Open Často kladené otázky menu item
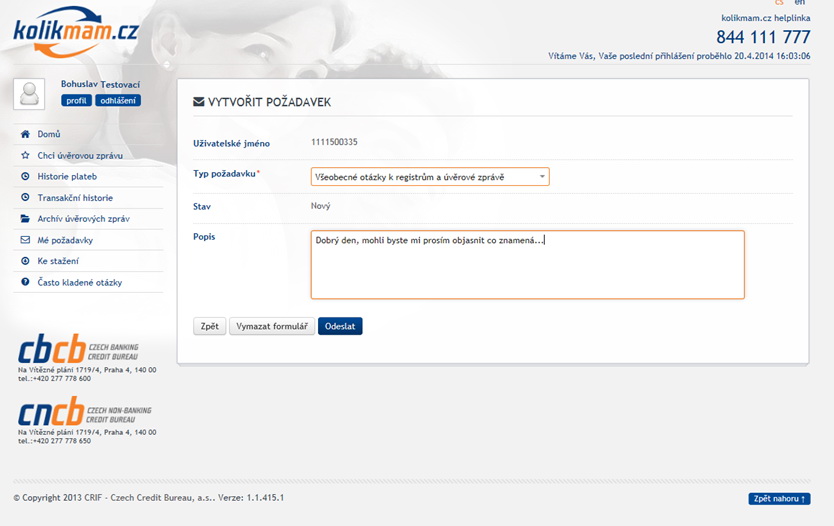The image size is (834, 526). [x=80, y=283]
